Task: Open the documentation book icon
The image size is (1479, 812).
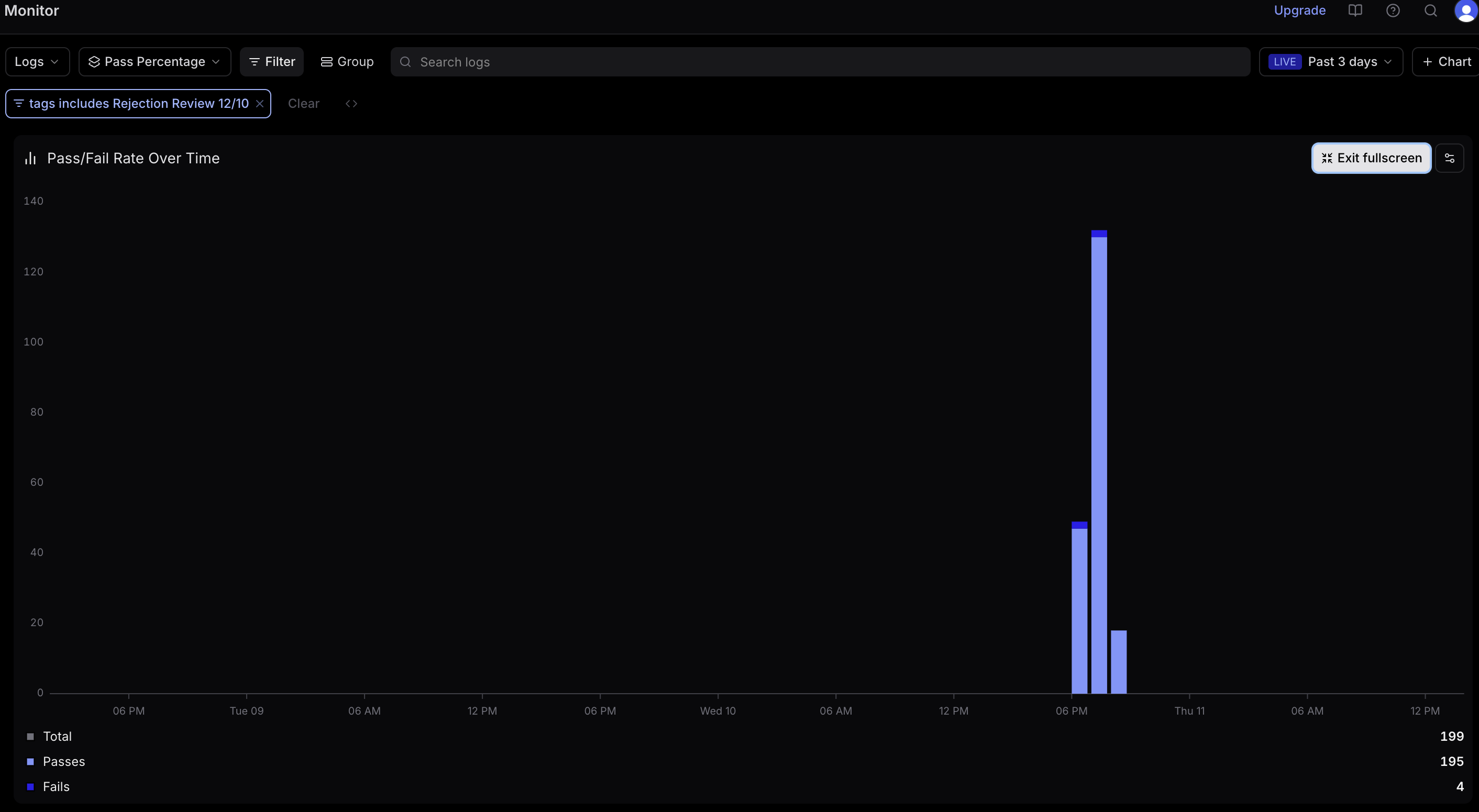Action: (1355, 11)
